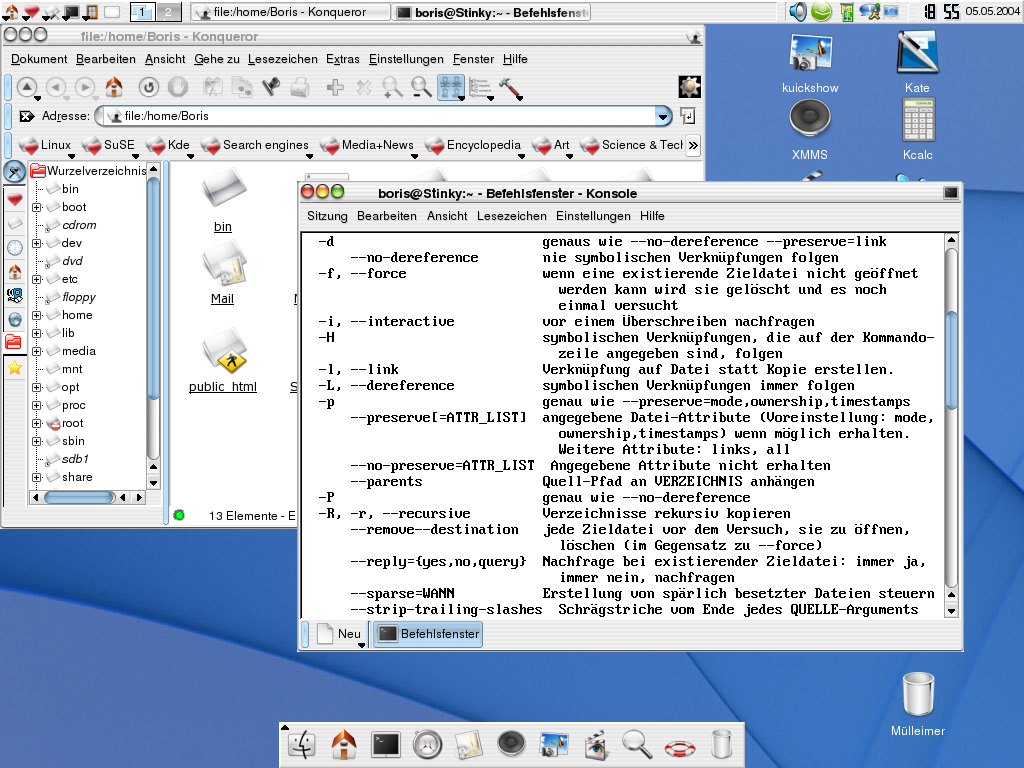Reload the current Konqueror view

(x=149, y=87)
